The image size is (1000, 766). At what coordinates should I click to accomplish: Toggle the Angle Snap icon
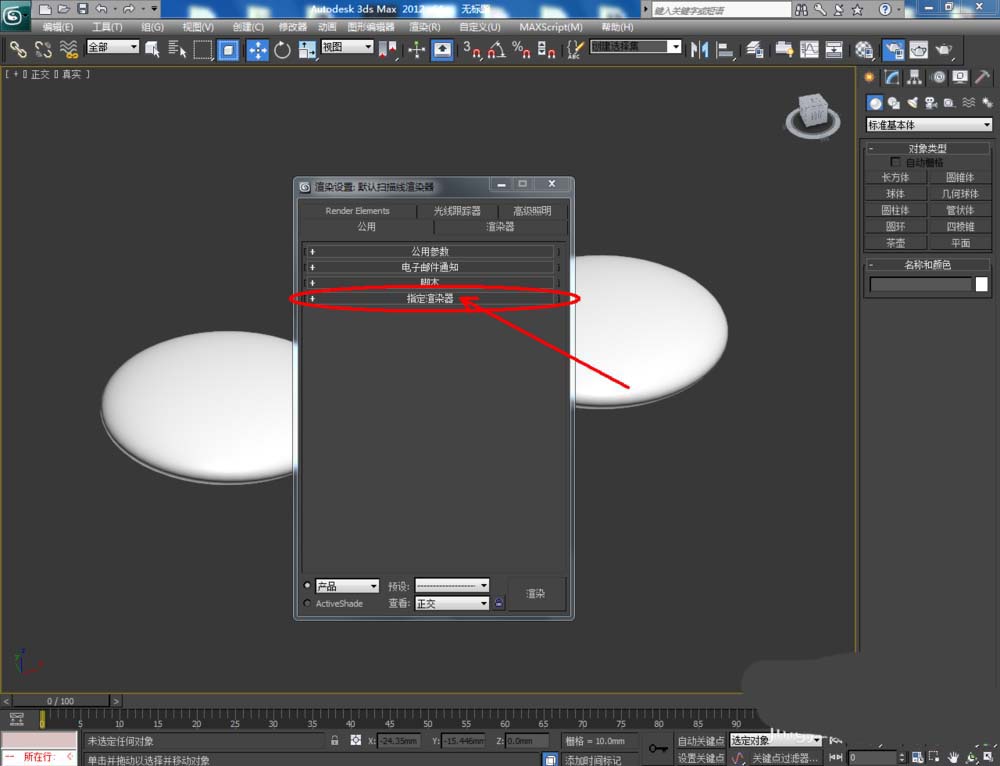pyautogui.click(x=496, y=50)
